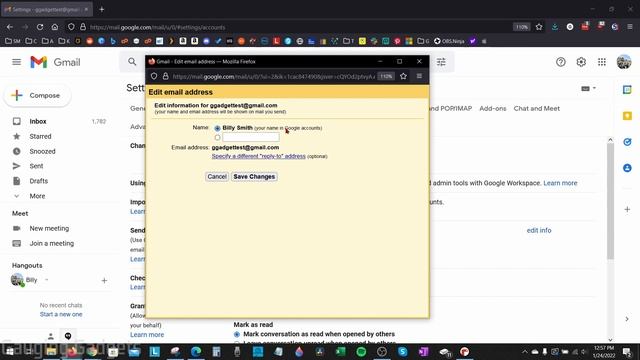Open Excel from taskbar
640x360 pixels.
click(340, 351)
